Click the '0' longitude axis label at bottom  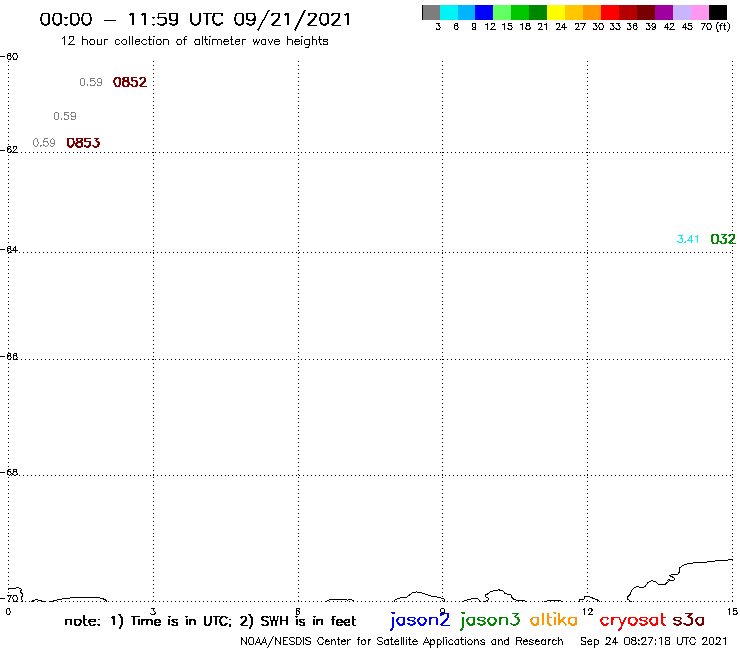click(8, 612)
